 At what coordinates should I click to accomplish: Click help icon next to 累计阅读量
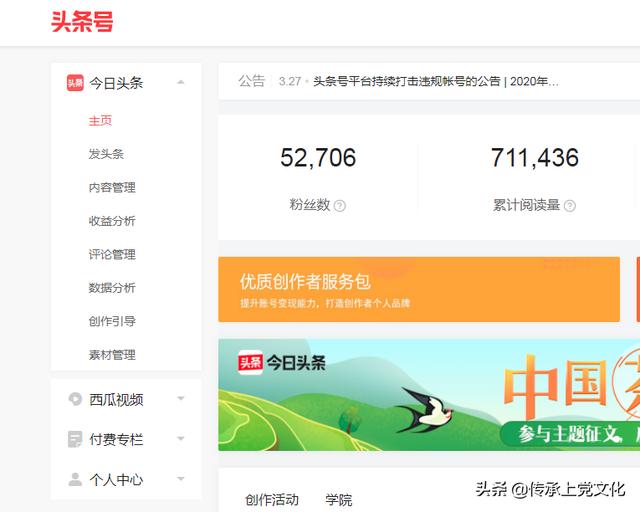[569, 205]
